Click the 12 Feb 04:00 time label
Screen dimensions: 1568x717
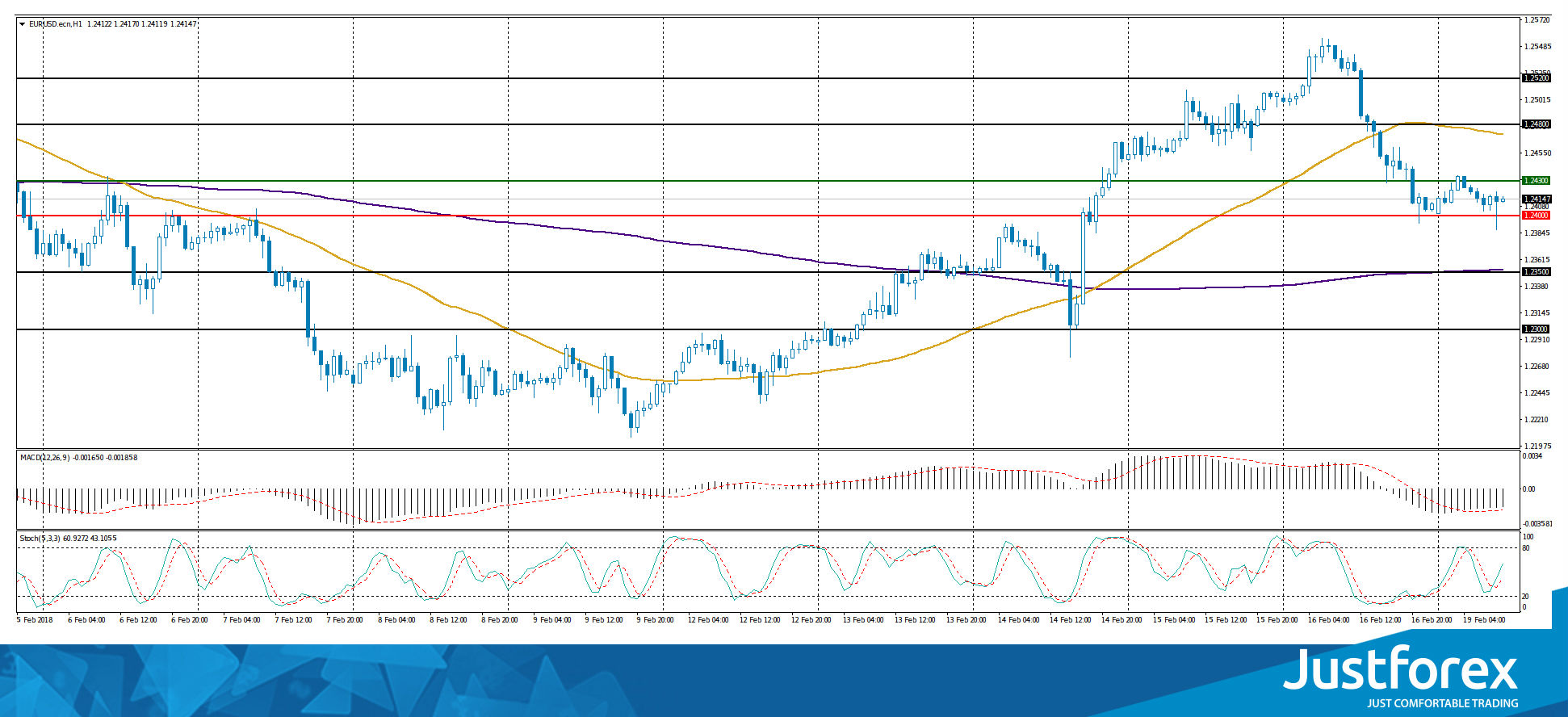[708, 620]
